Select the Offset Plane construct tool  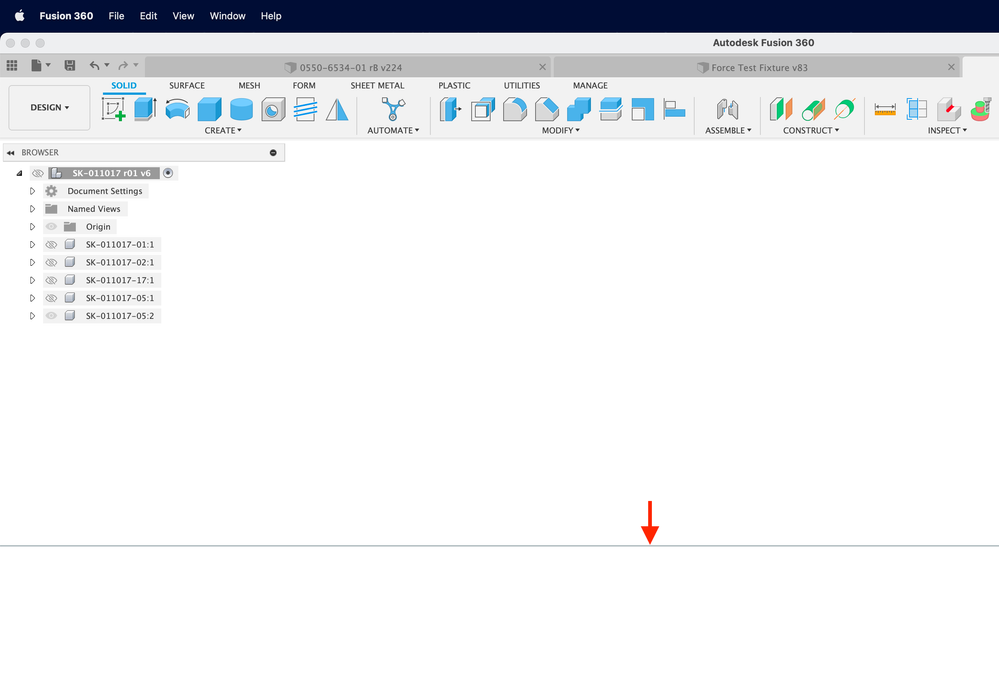click(x=780, y=109)
